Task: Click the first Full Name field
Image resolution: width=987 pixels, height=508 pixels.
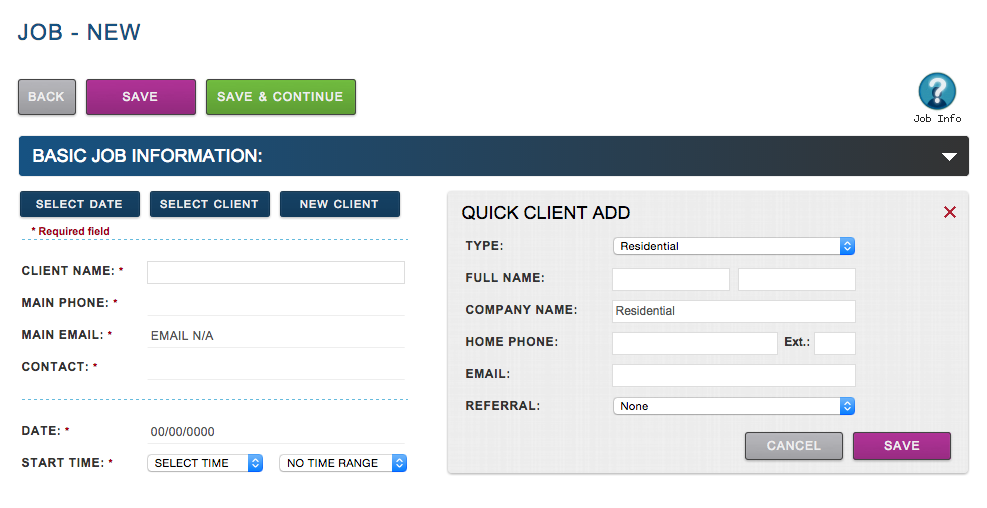Action: click(670, 279)
